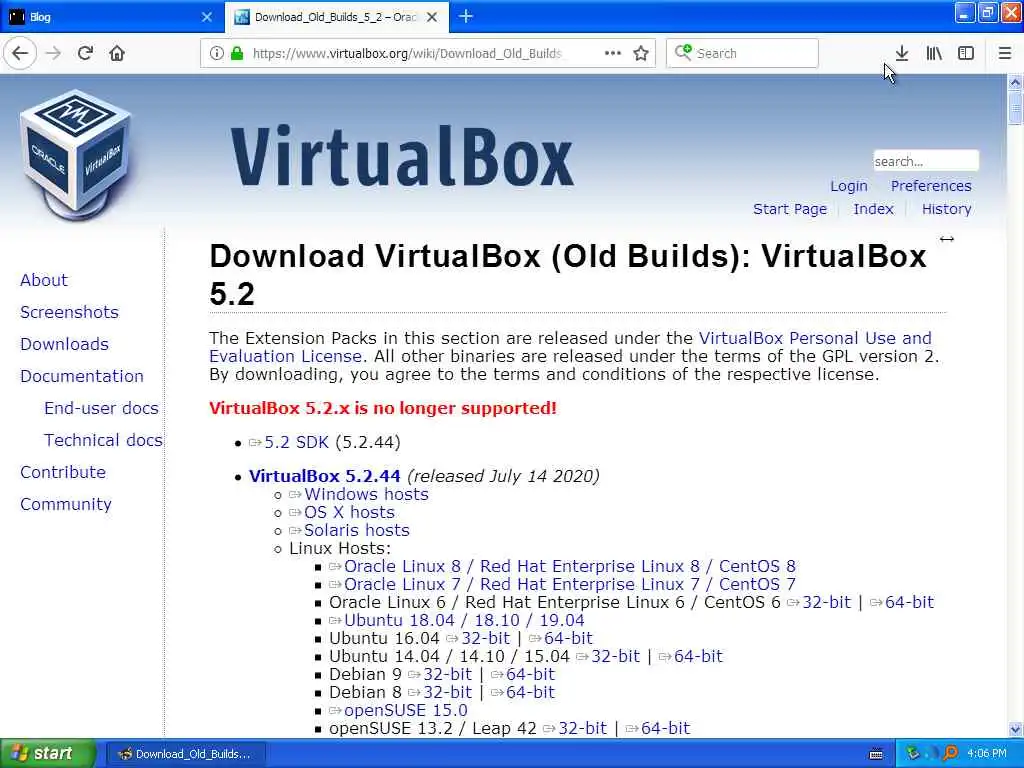
Task: Click the VirtualBox cube logo
Action: coord(76,154)
